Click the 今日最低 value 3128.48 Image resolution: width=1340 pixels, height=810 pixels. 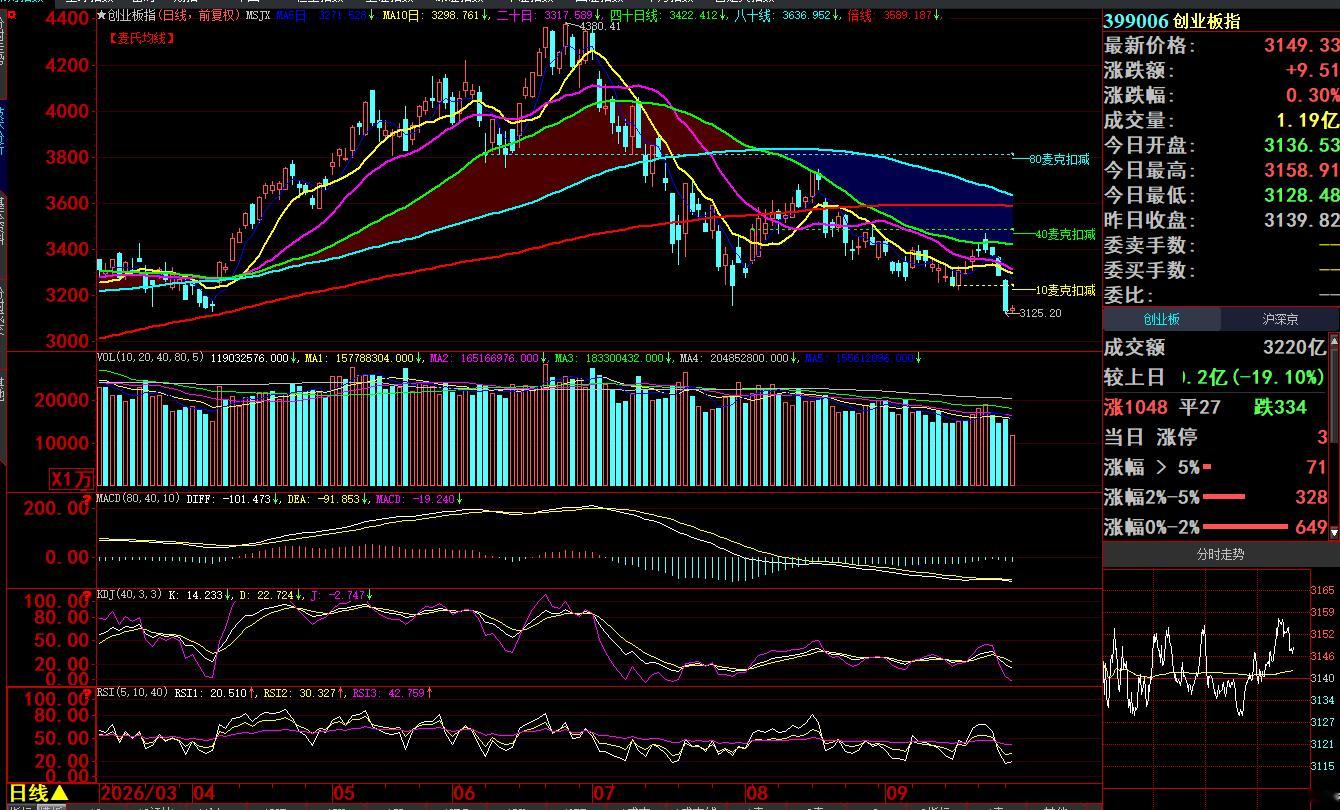pos(1301,195)
